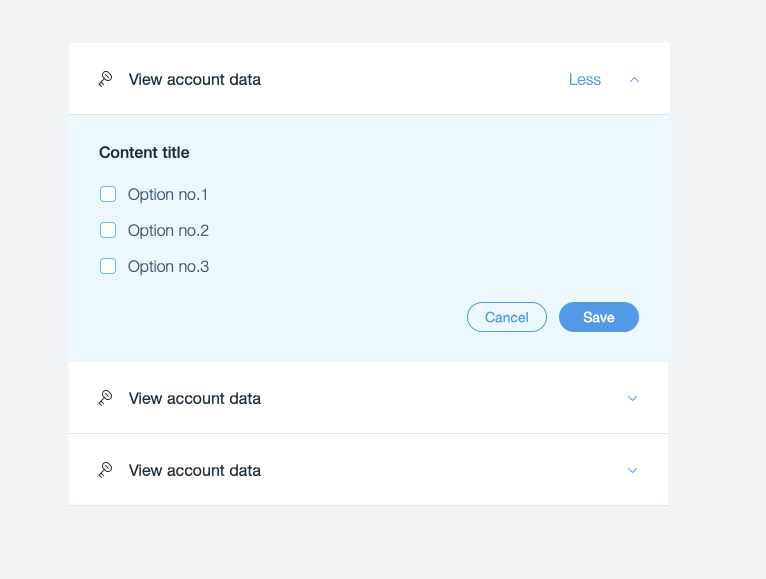Click the 'Option no.2' label text

point(168,230)
